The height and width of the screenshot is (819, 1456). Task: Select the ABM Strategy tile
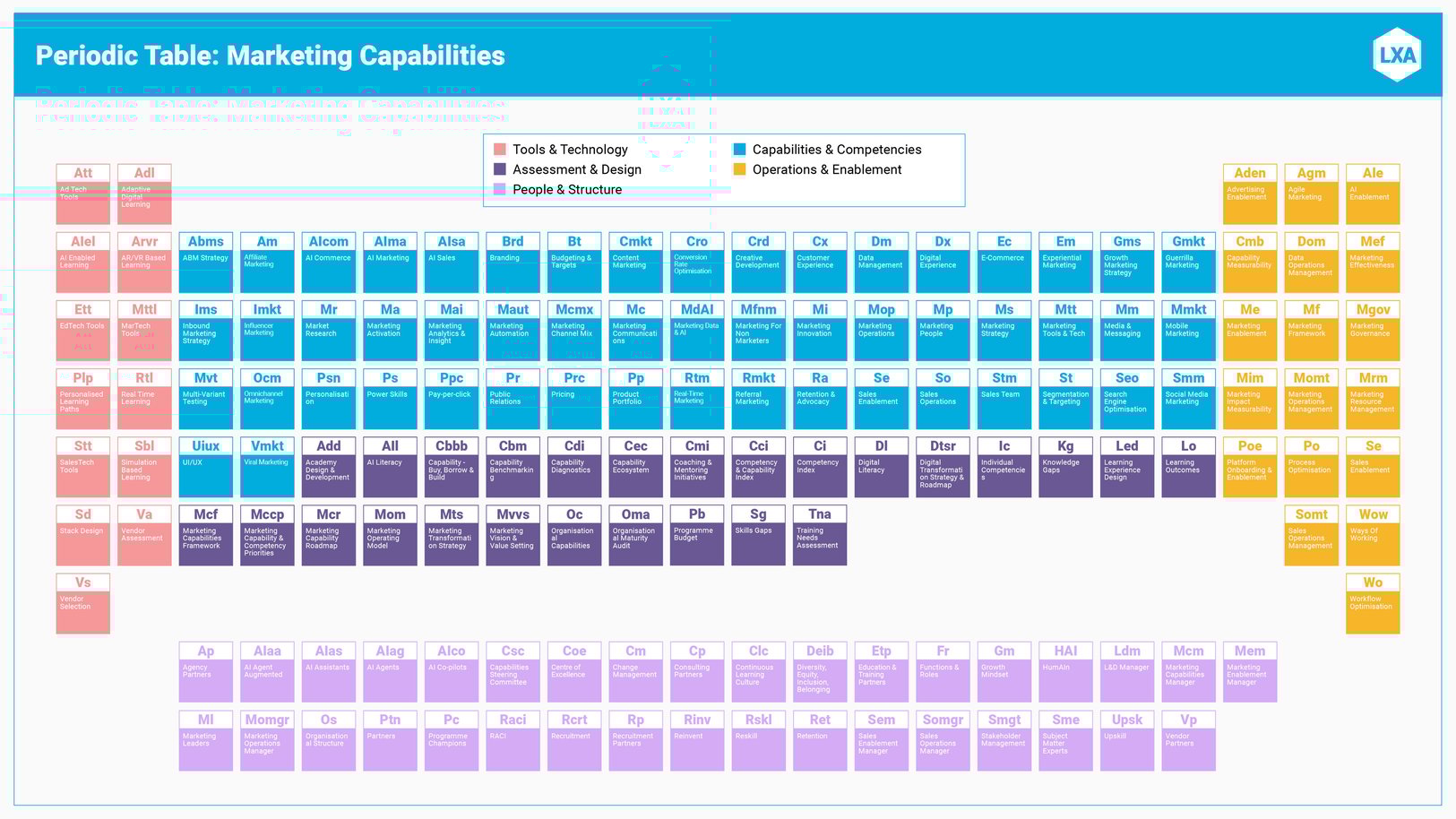205,263
